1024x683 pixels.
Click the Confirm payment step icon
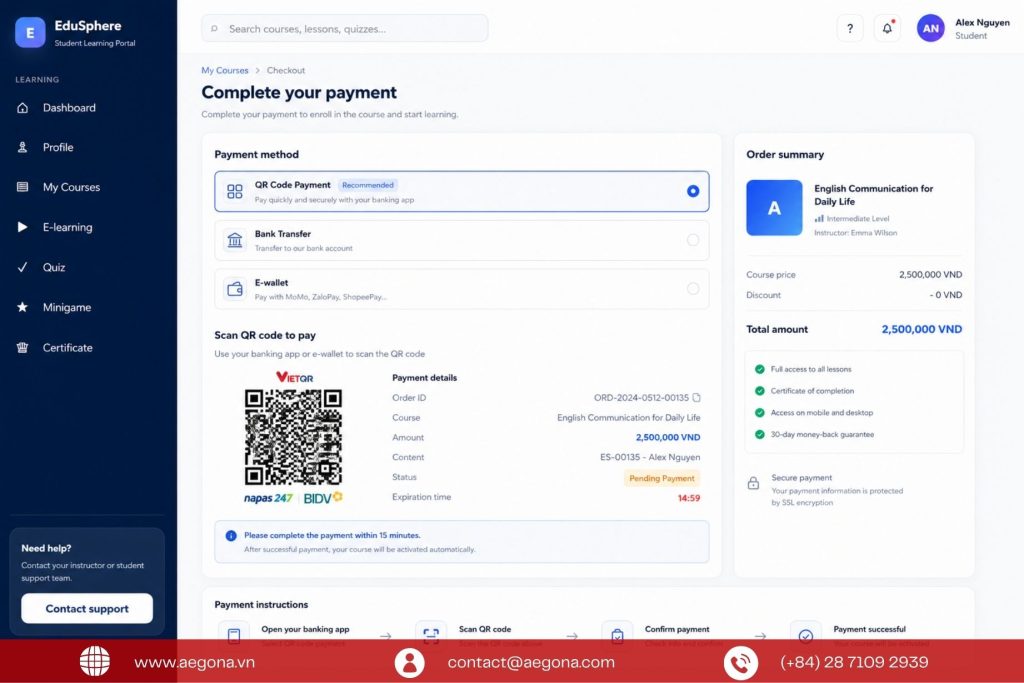(x=617, y=635)
